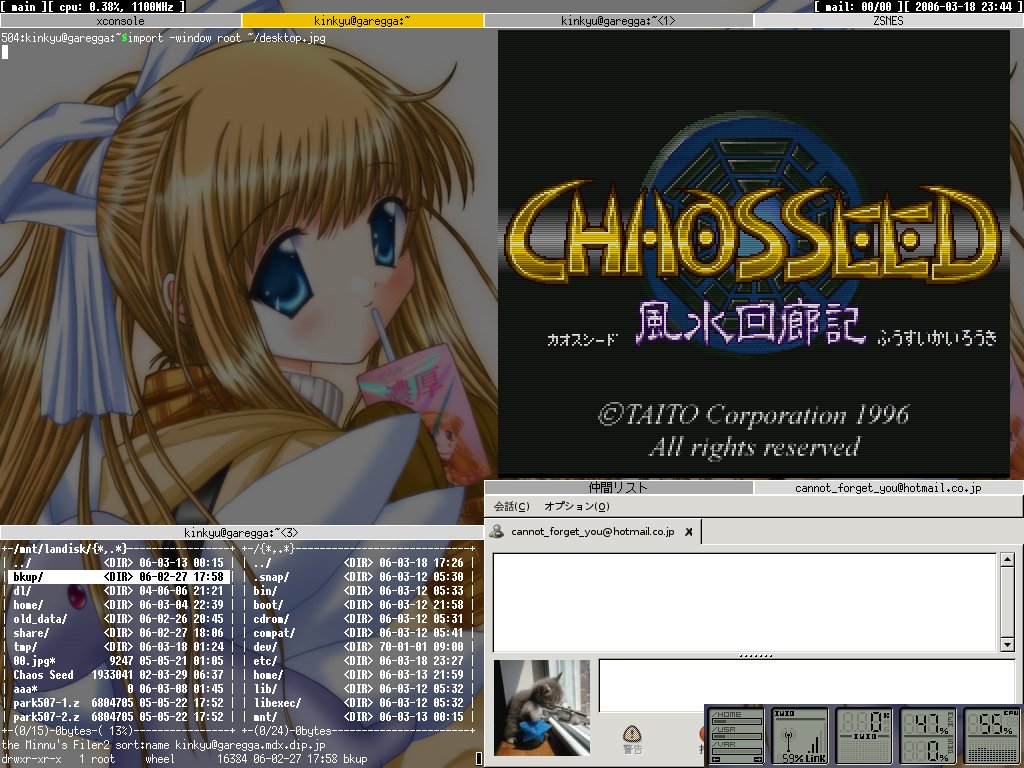Click the filer status line showing sort:name
The image size is (1024, 768).
tap(163, 745)
